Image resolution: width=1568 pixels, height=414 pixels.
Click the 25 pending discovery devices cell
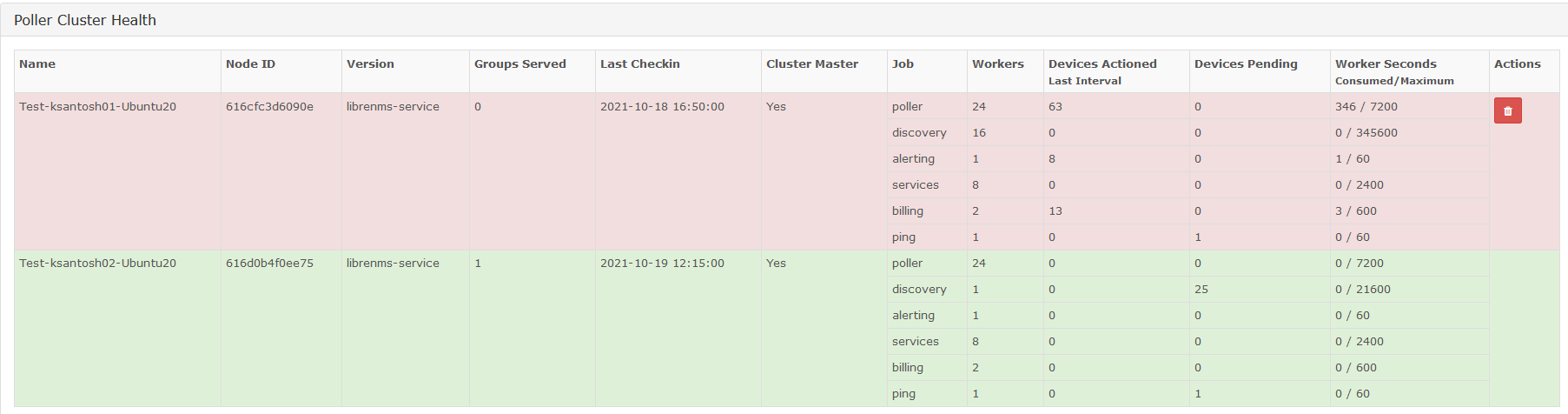click(1201, 289)
